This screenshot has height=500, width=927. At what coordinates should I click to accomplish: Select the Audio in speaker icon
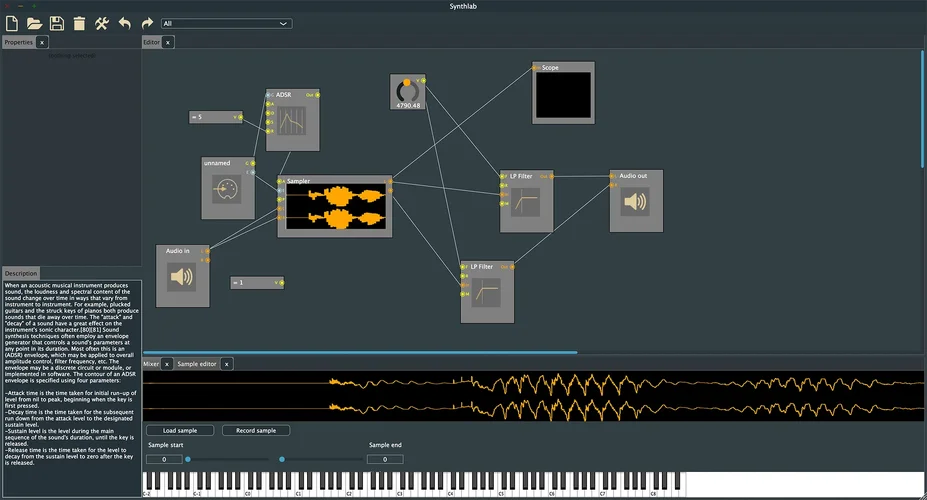181,277
